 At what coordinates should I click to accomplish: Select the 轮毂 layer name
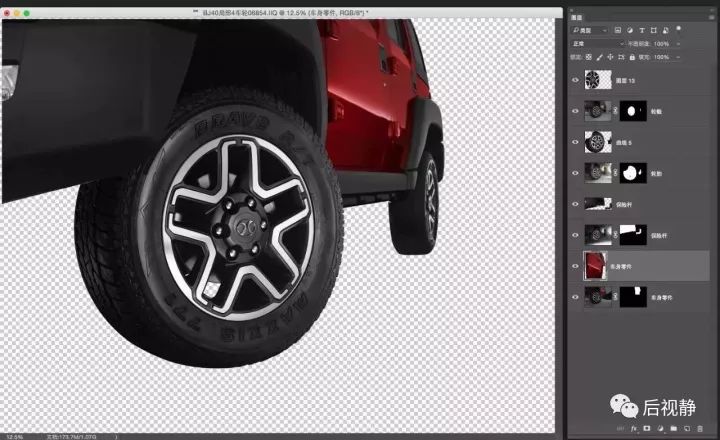click(656, 112)
